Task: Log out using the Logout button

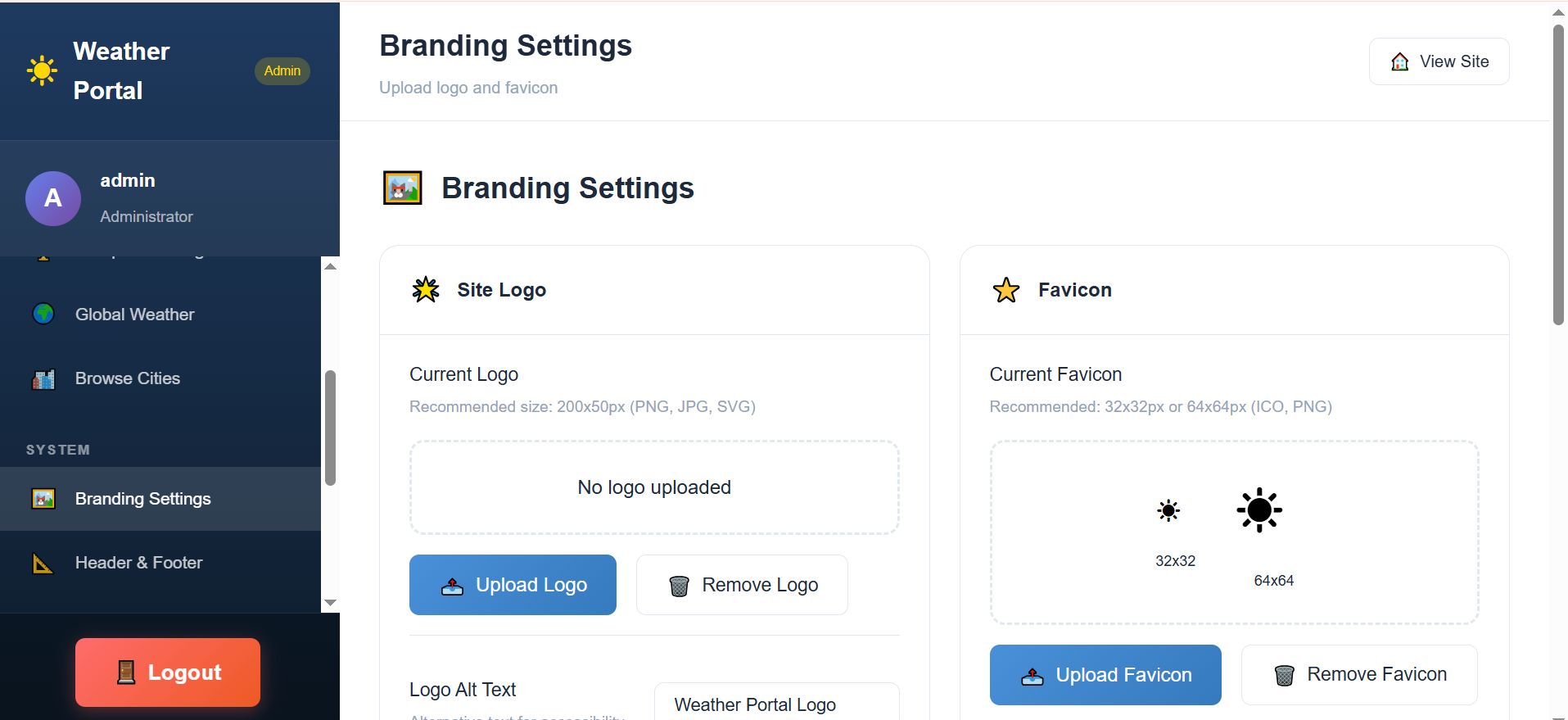Action: [x=168, y=672]
